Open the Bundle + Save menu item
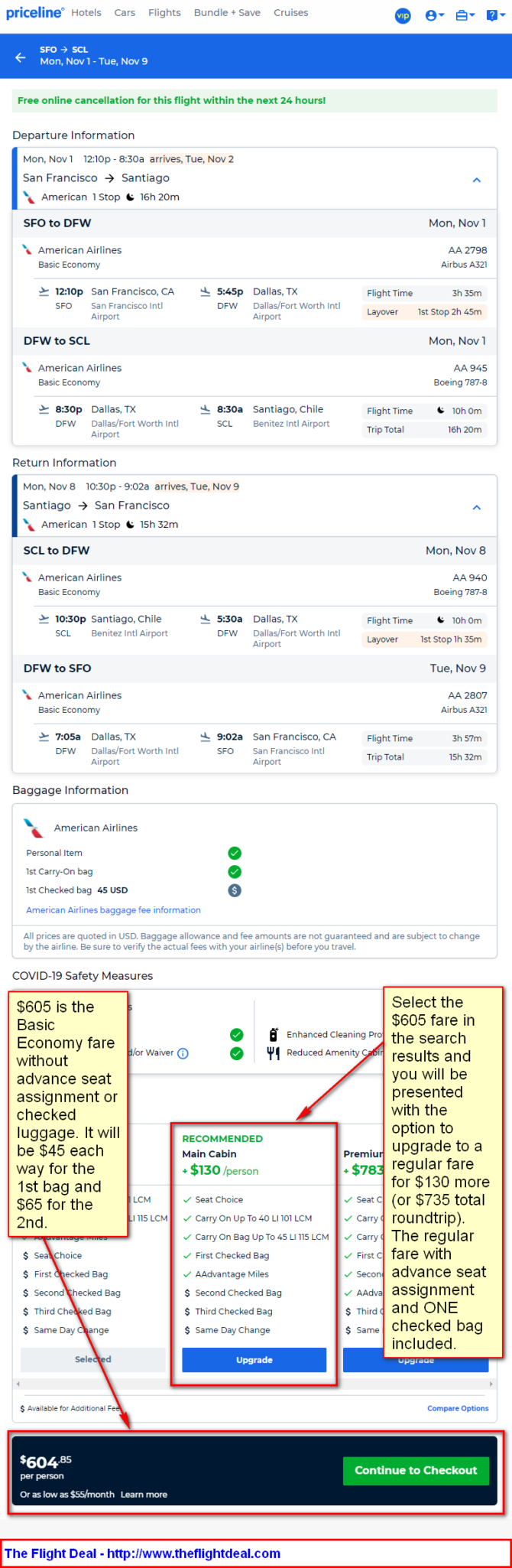Screen dimensions: 512x1568 point(227,13)
